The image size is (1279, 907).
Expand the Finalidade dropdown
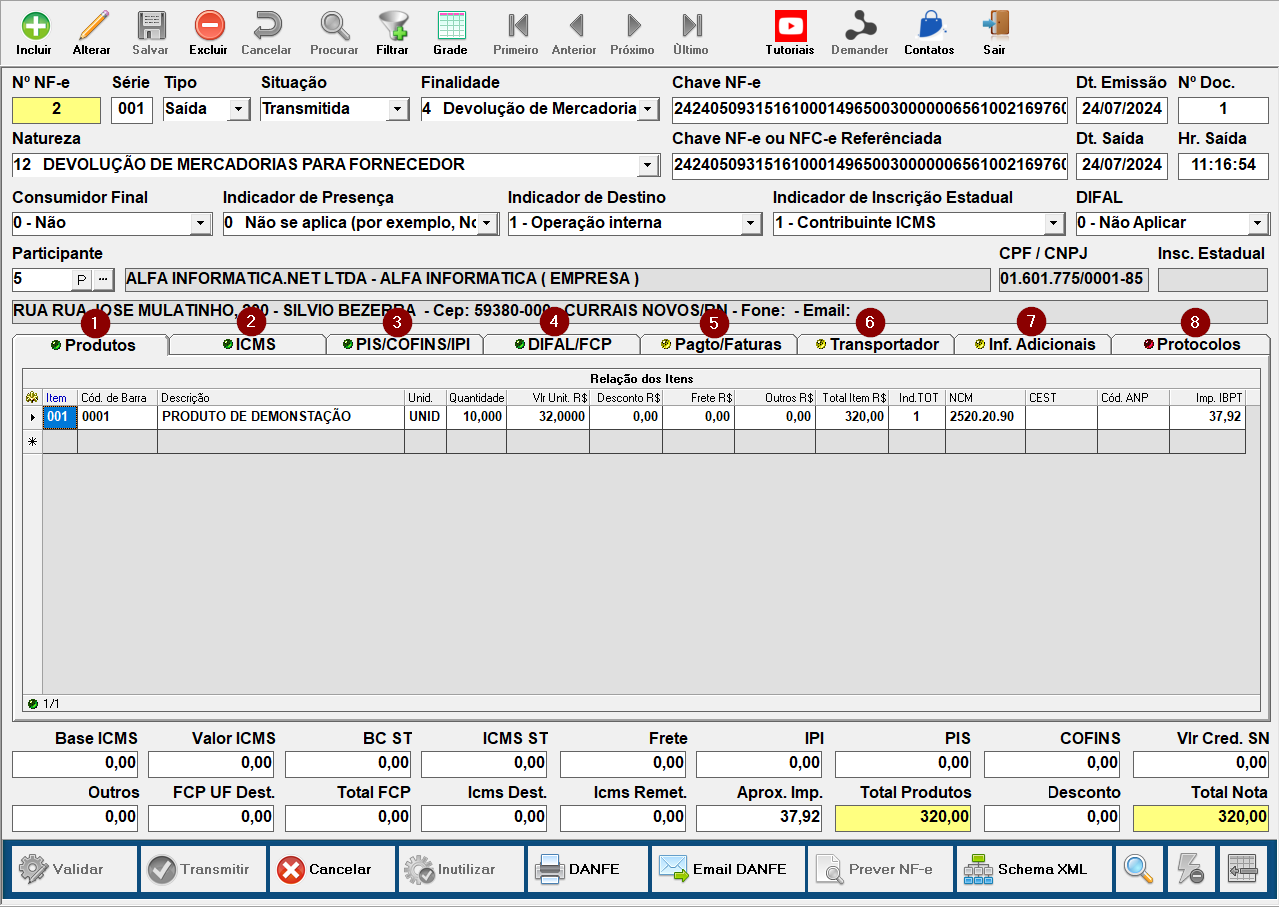click(x=648, y=109)
